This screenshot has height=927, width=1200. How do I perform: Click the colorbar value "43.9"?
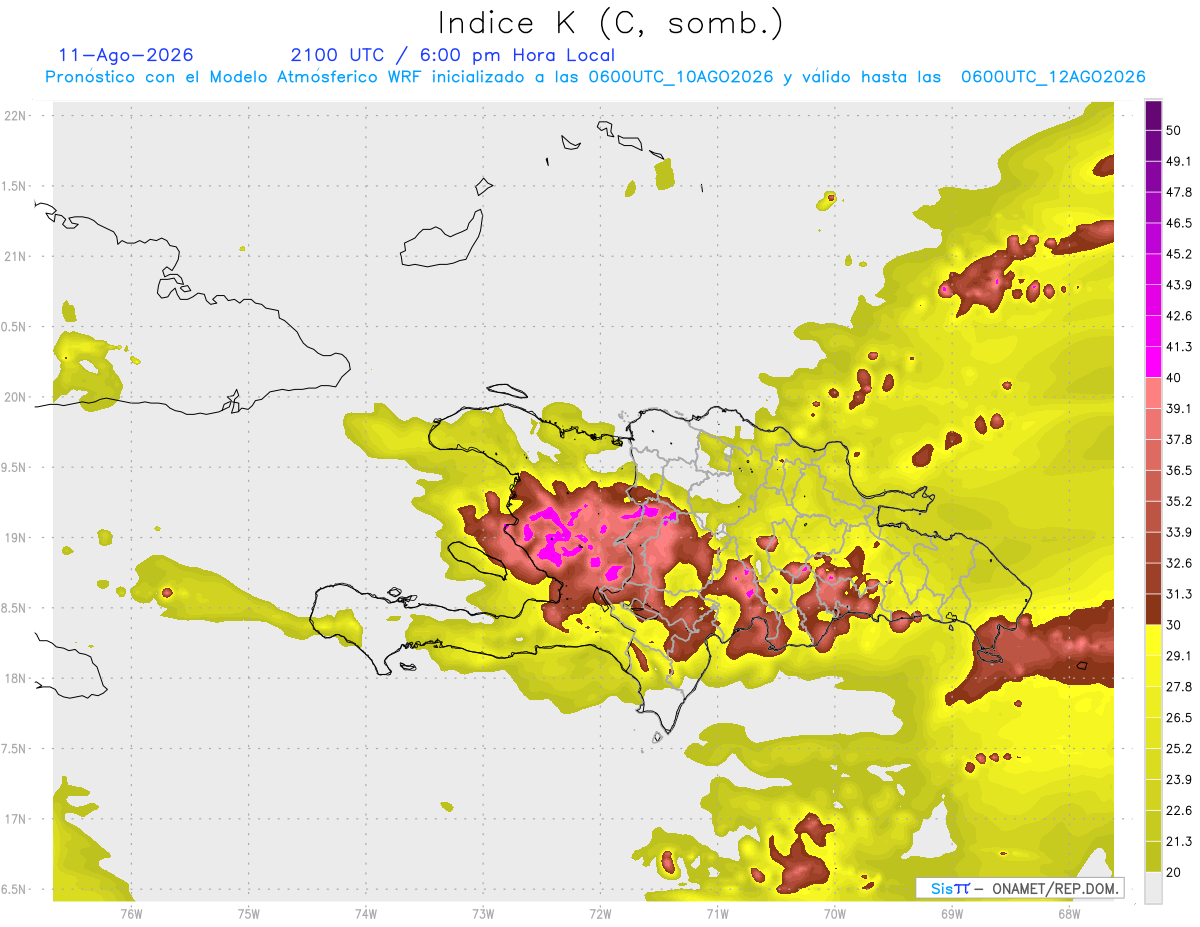1179,285
